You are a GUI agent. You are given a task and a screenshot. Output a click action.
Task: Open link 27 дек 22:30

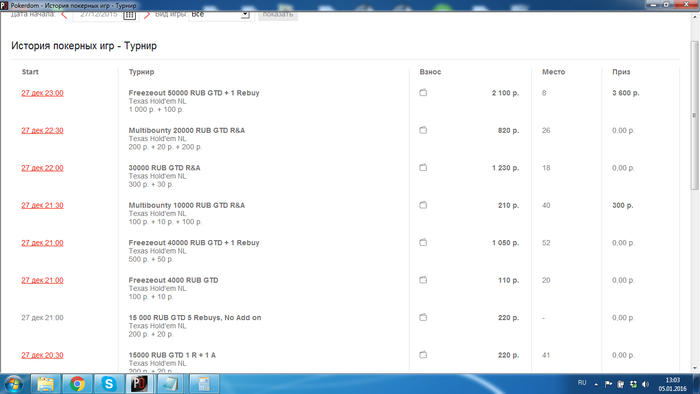[x=42, y=130]
